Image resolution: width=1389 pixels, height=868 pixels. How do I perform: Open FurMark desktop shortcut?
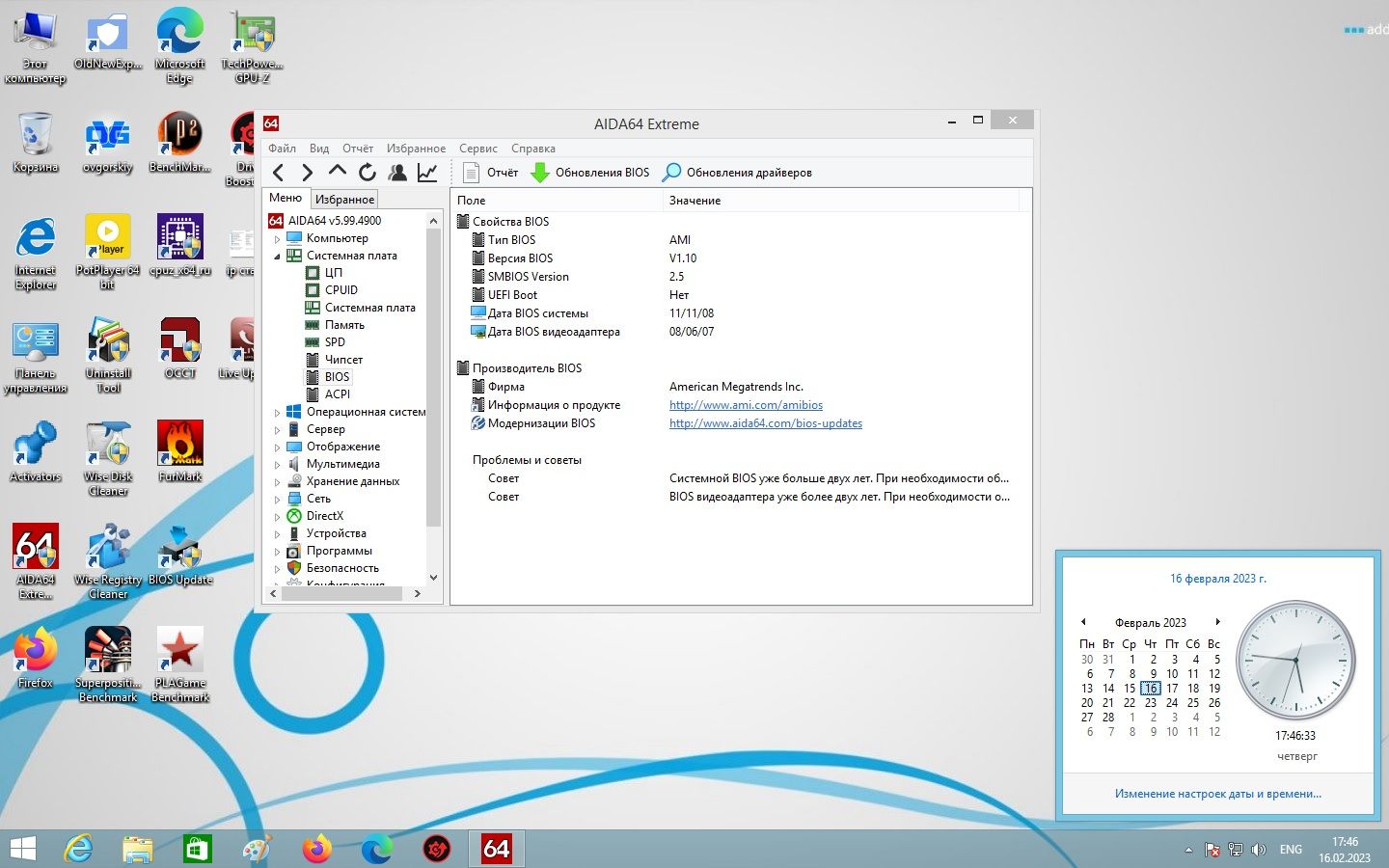180,451
